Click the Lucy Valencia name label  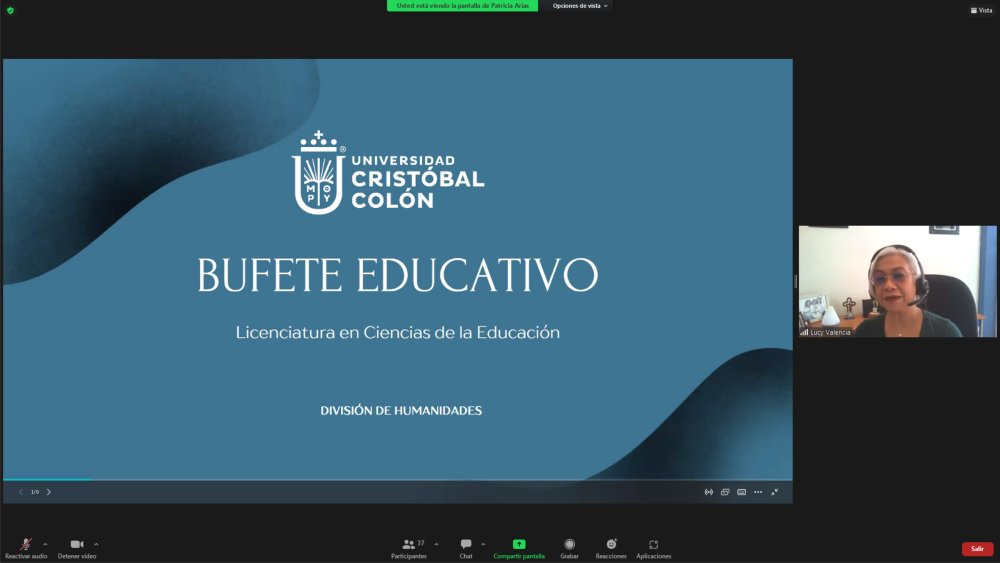[x=830, y=332]
